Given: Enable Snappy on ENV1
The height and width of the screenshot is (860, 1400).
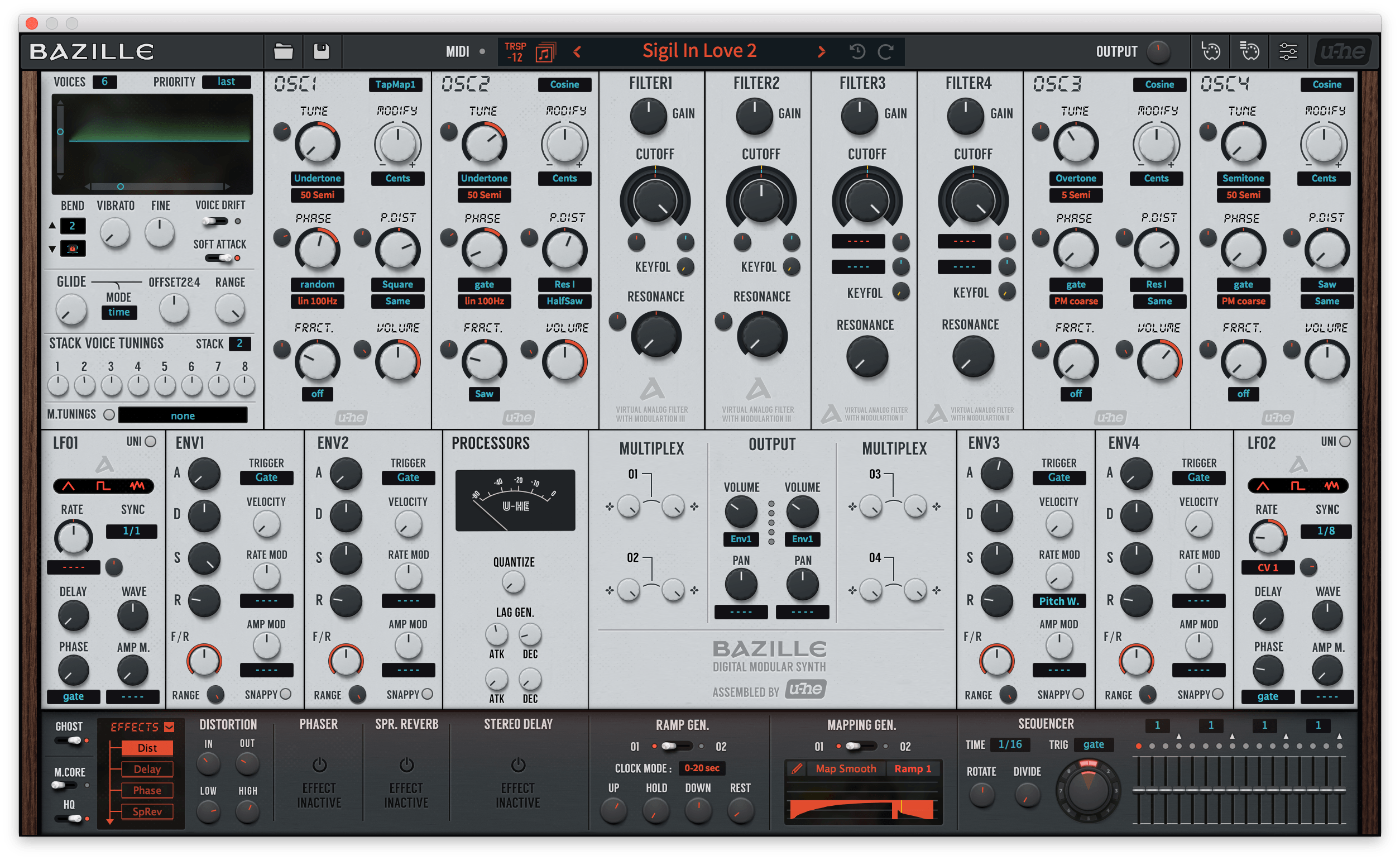Looking at the screenshot, I should click(285, 694).
